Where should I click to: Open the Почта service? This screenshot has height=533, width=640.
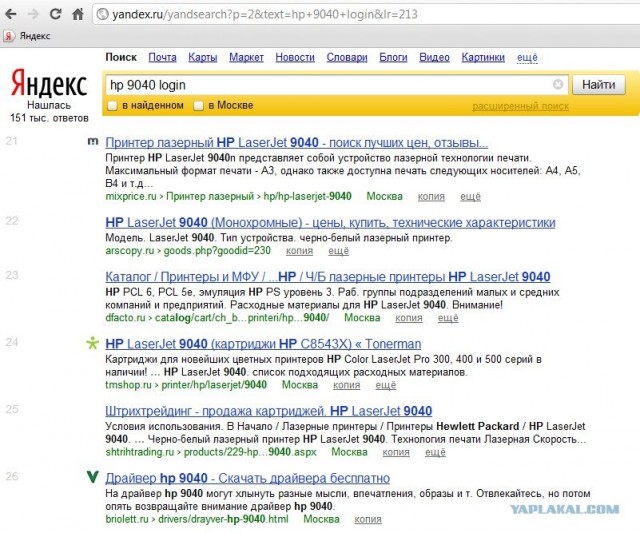162,58
